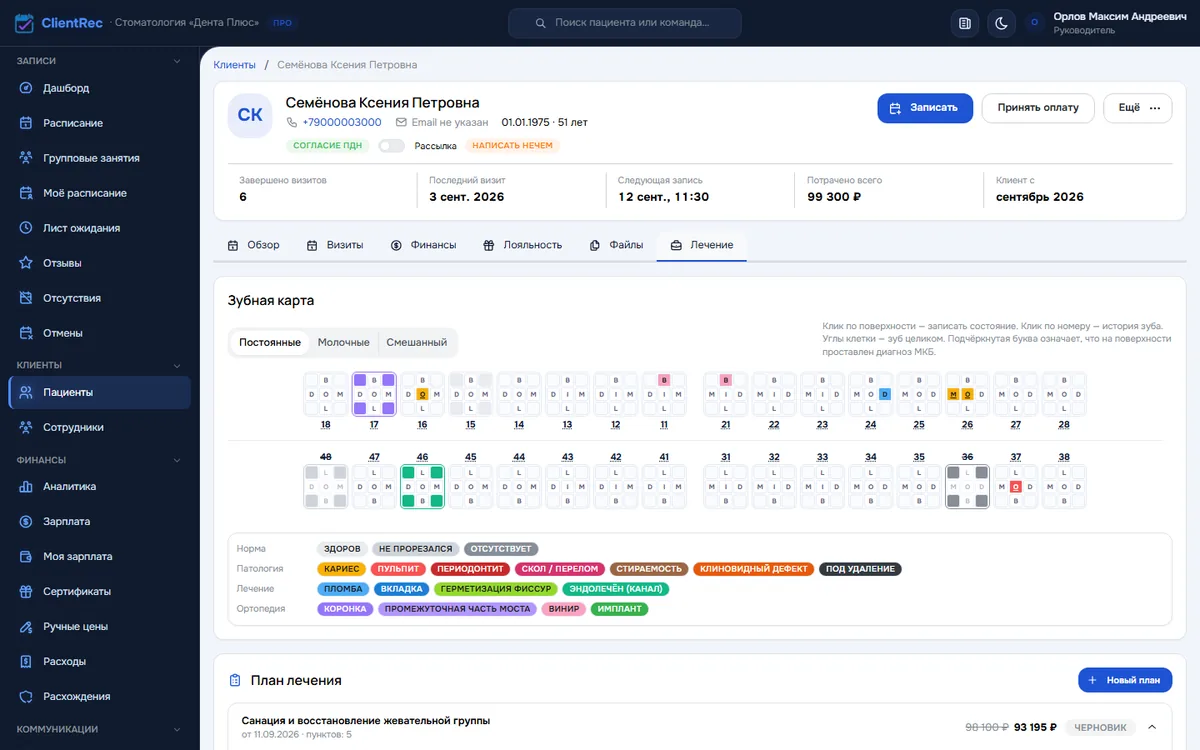The image size is (1200, 750).
Task: Click the notes icon next to the moon
Action: tap(965, 23)
